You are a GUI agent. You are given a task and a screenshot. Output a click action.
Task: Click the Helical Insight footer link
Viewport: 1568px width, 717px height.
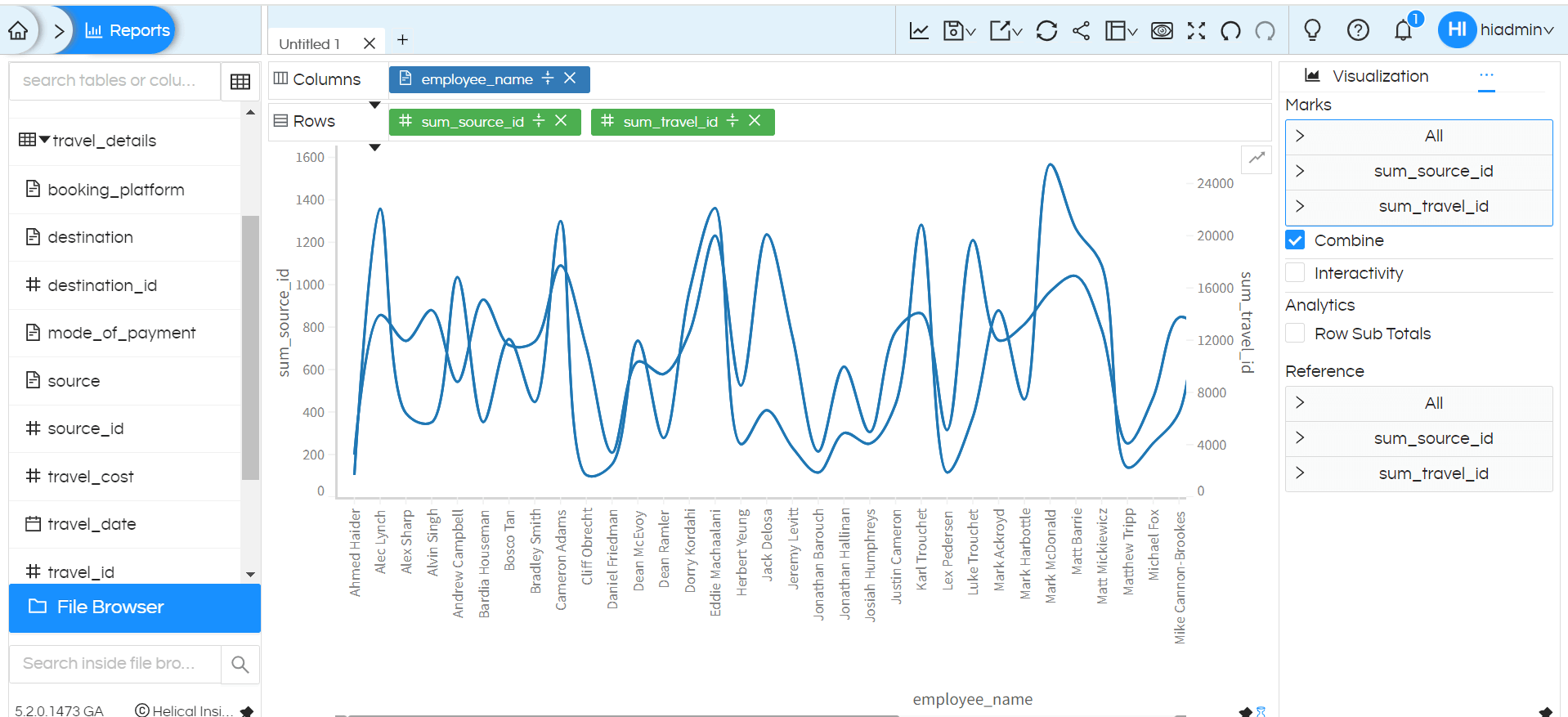tap(185, 710)
